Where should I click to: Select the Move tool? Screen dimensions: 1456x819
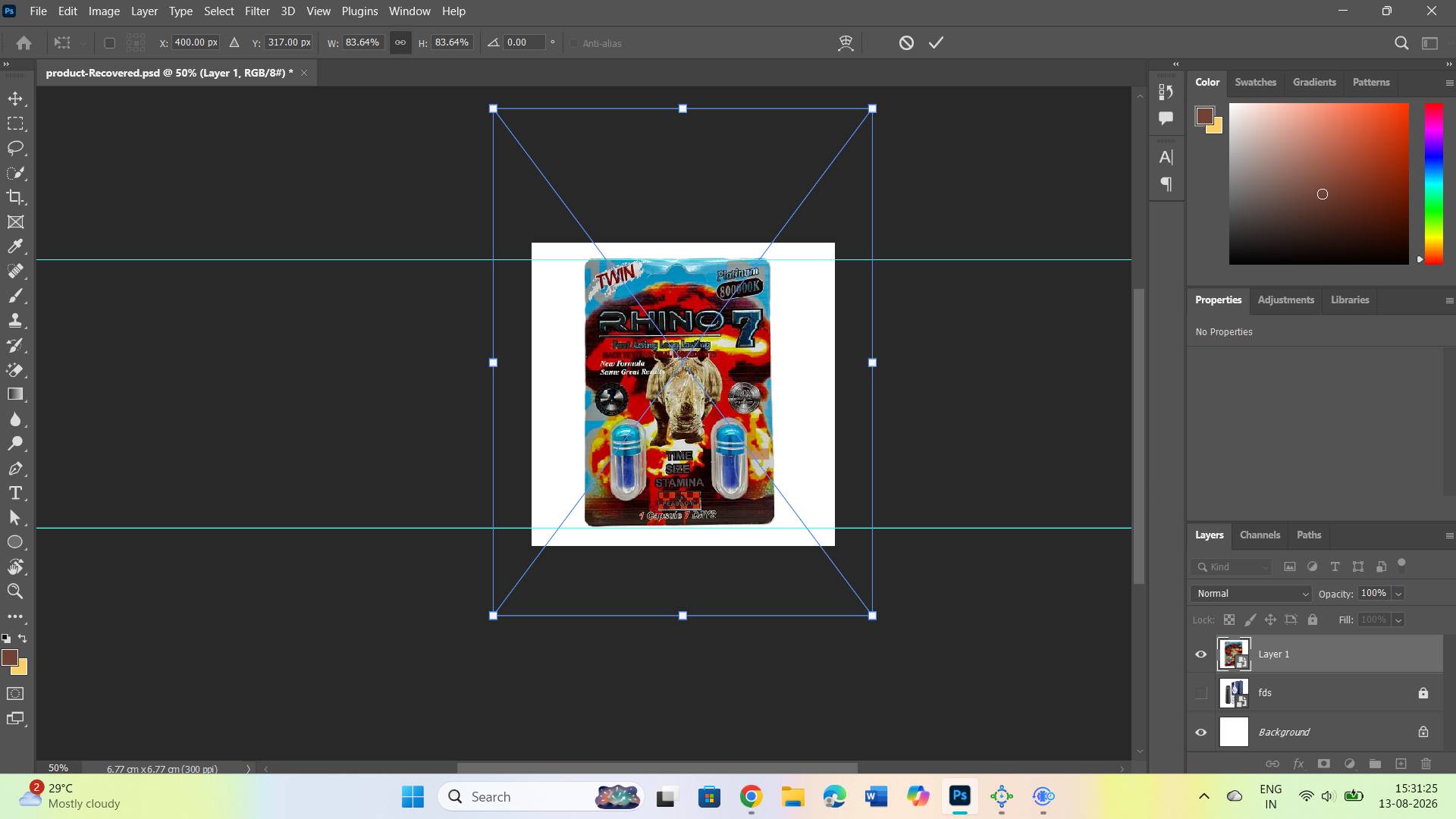click(15, 99)
